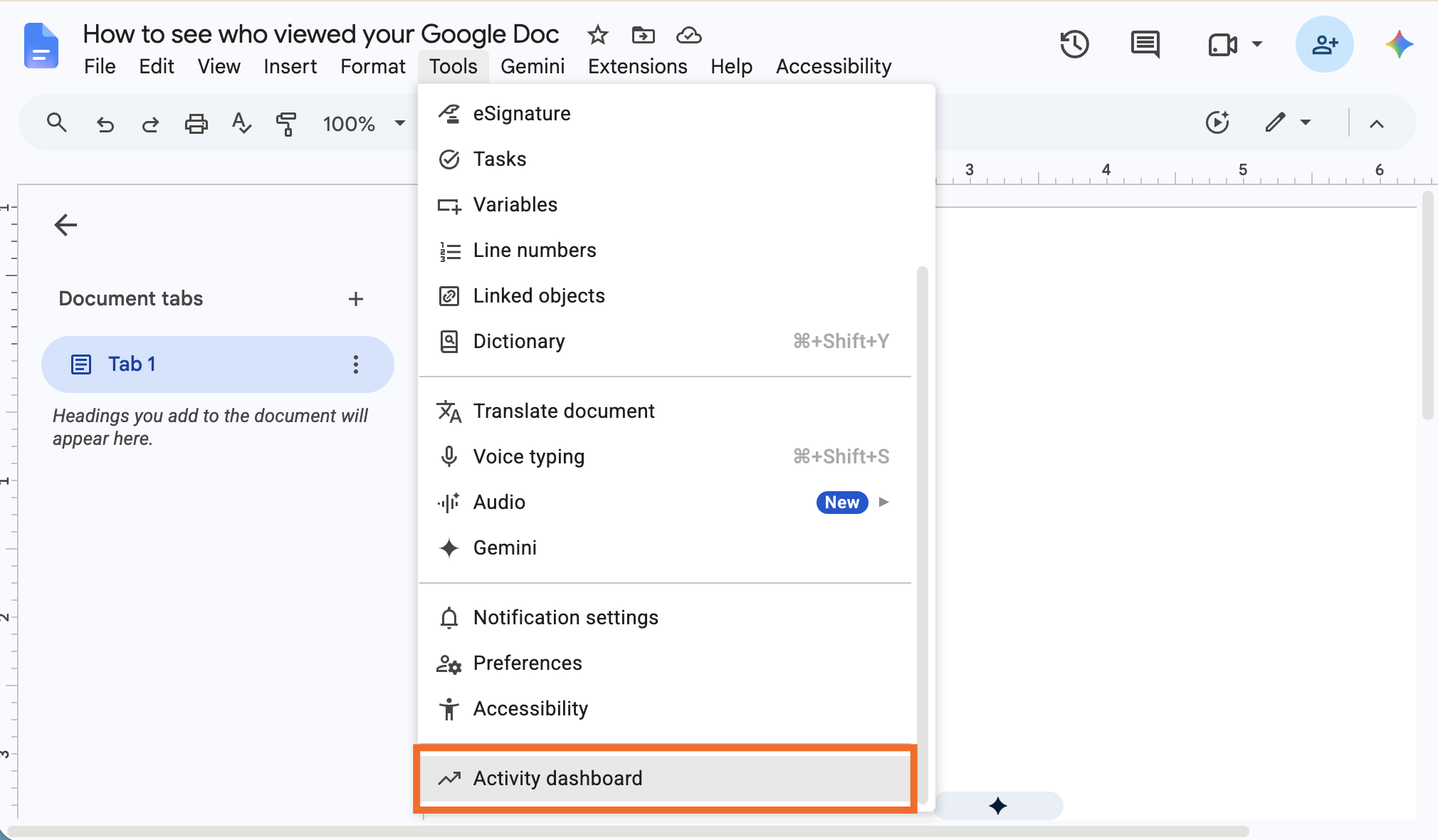This screenshot has width=1438, height=840.
Task: Choose eSignature from Tools menu
Action: tap(665, 114)
